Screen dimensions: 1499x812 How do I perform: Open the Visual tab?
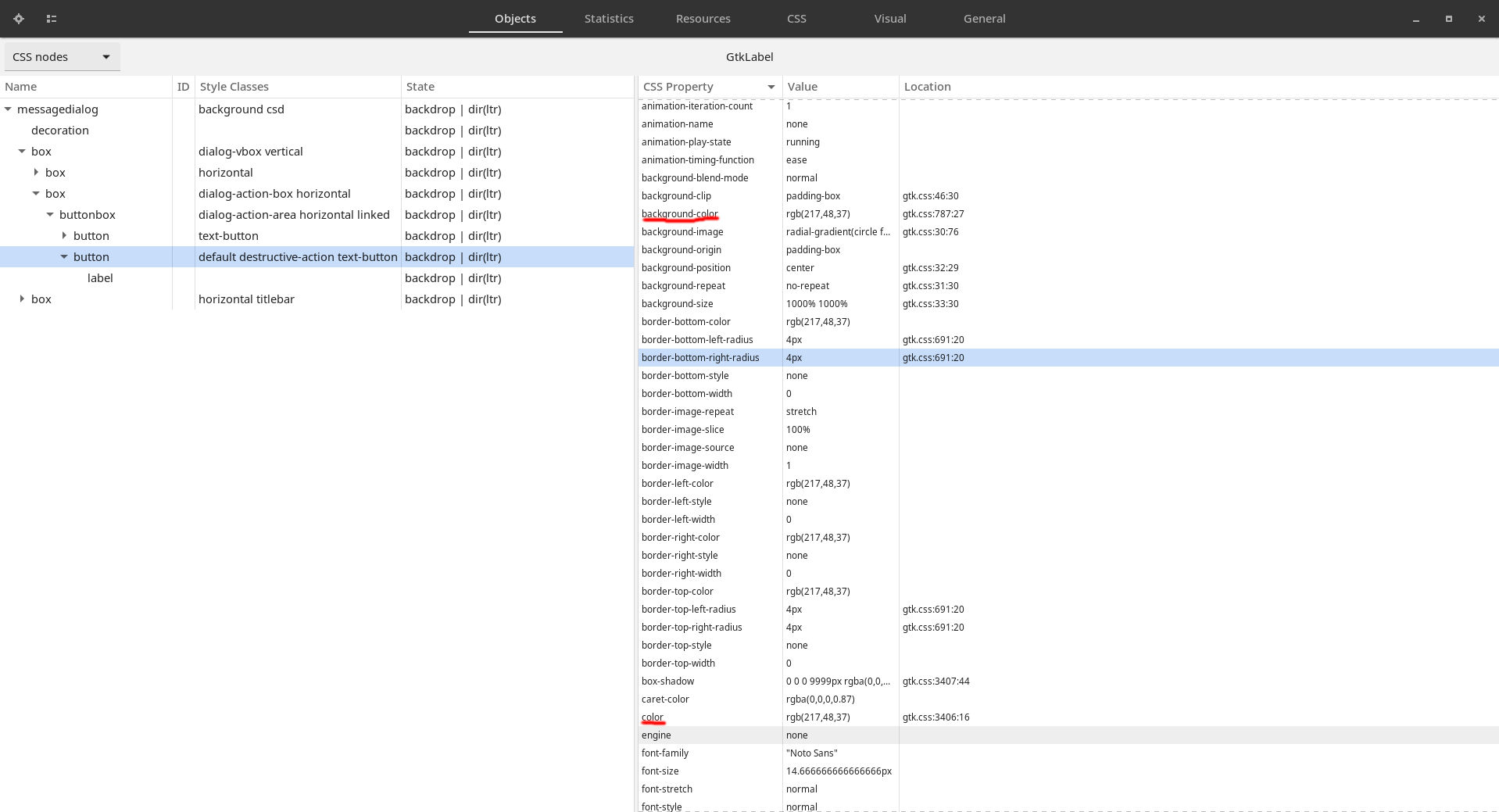(x=890, y=19)
